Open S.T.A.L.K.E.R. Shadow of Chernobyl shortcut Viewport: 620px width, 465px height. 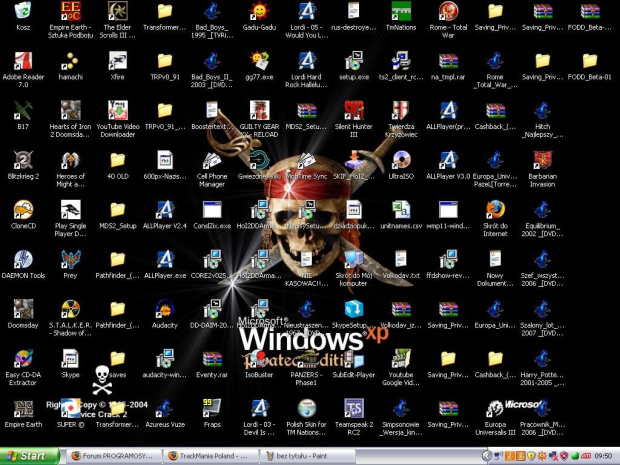70,309
